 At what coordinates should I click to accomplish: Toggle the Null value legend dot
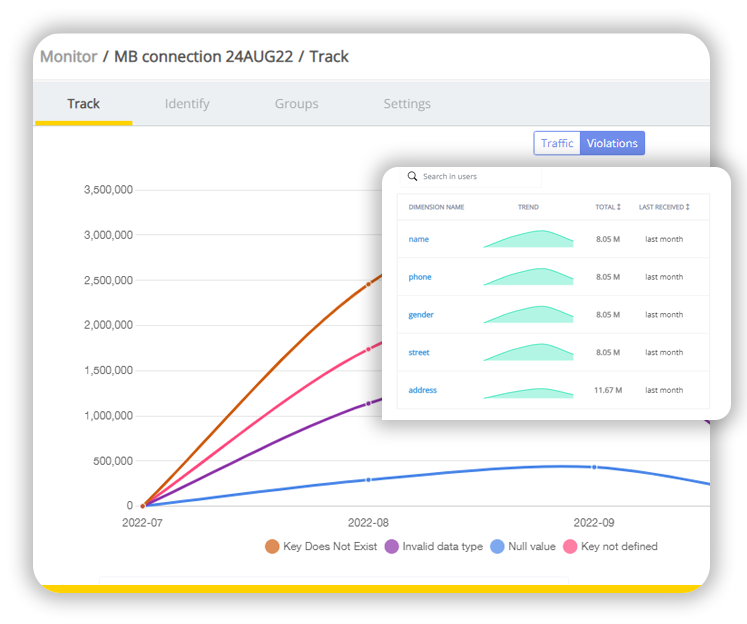click(x=498, y=546)
